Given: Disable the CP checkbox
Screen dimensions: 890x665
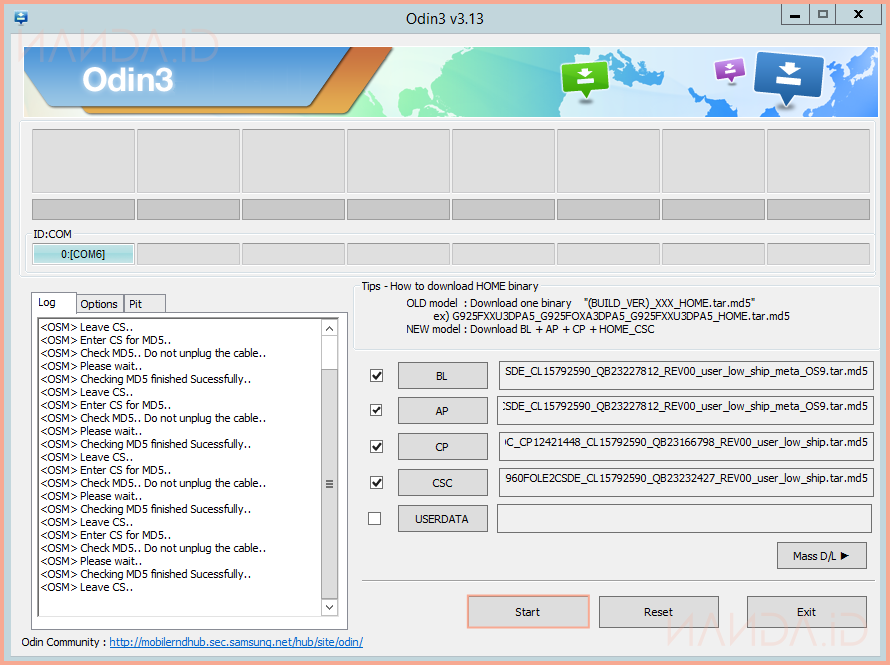Looking at the screenshot, I should pyautogui.click(x=377, y=447).
